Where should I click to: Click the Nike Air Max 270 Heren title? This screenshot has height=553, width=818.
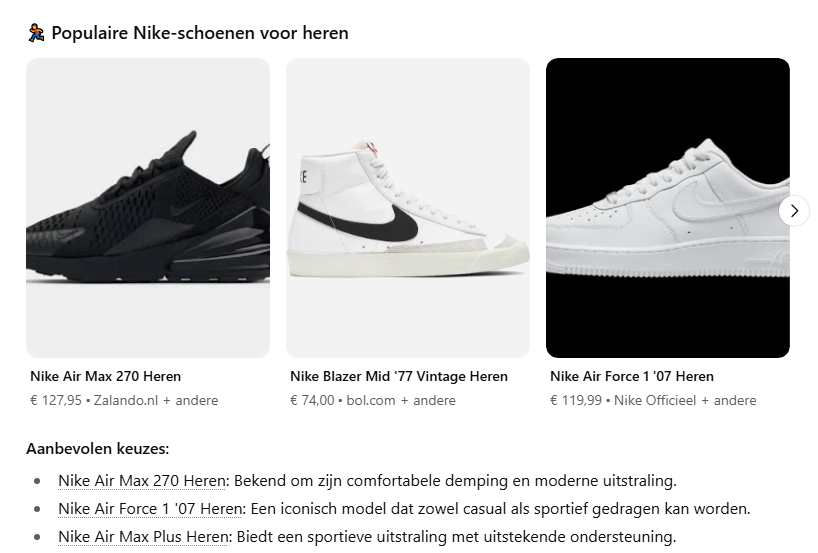coord(105,376)
